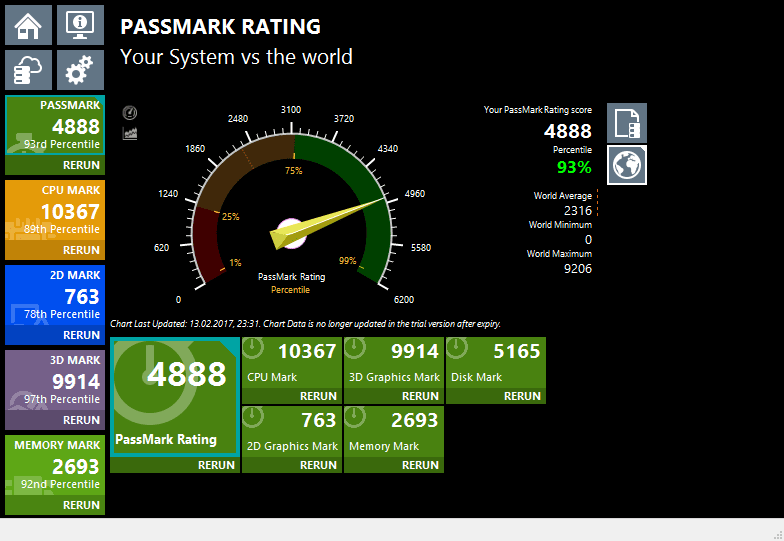Click the save results document icon

tap(627, 123)
